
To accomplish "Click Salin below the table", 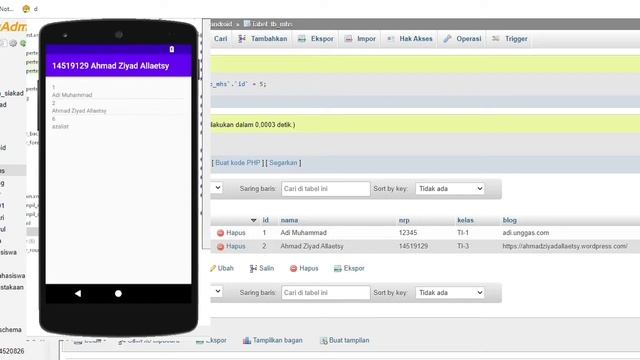I will tap(266, 268).
